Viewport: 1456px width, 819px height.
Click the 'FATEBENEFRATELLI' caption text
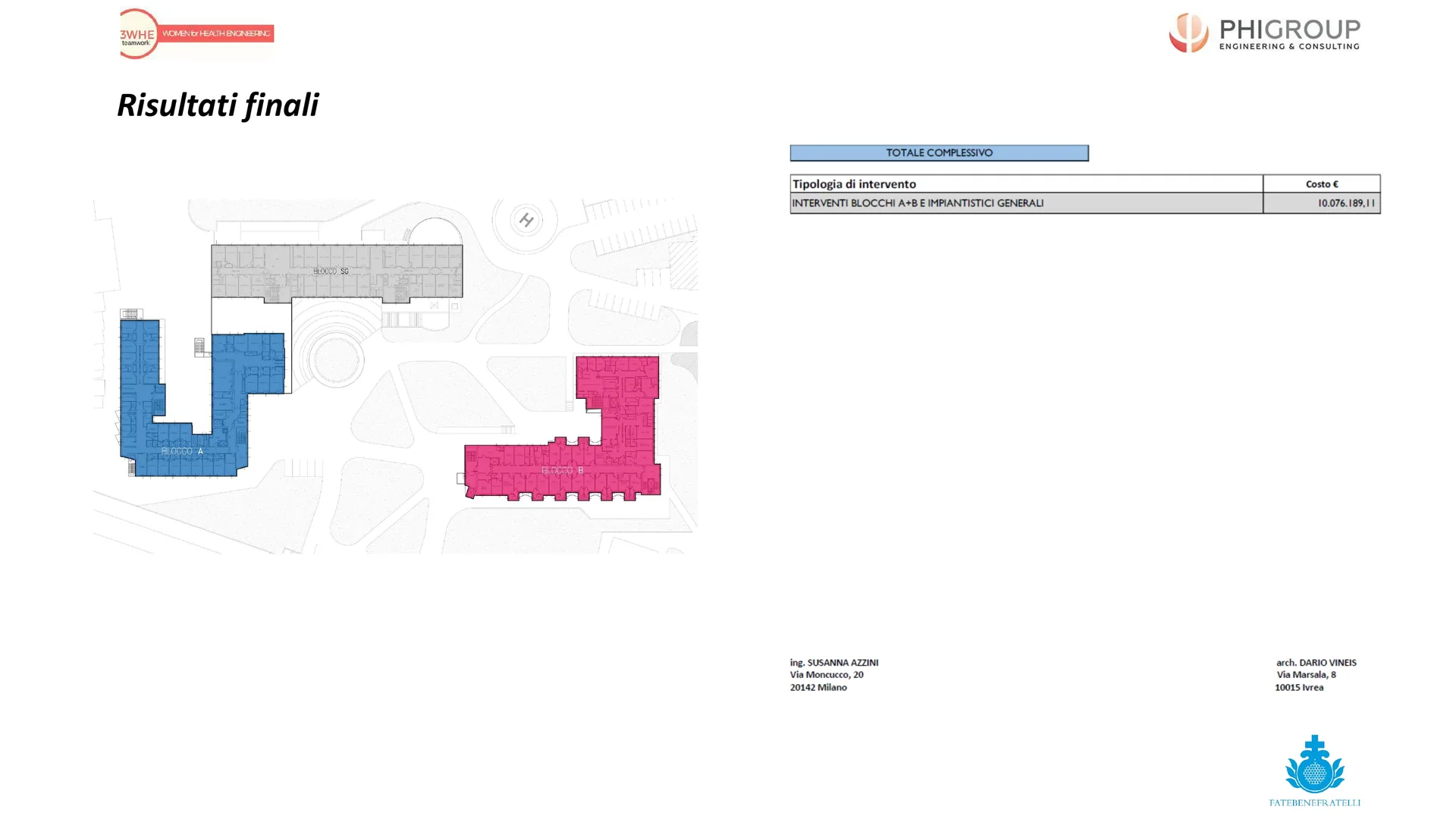tap(1314, 802)
